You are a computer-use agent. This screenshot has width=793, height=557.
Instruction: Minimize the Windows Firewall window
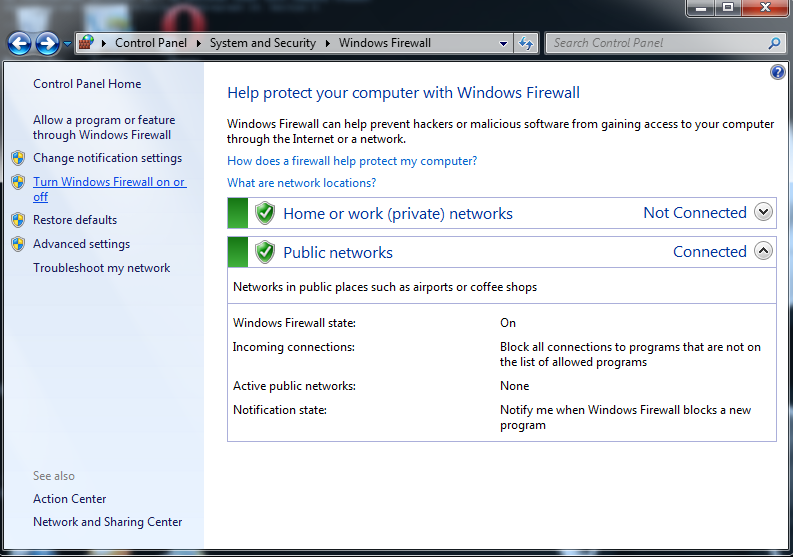(701, 8)
